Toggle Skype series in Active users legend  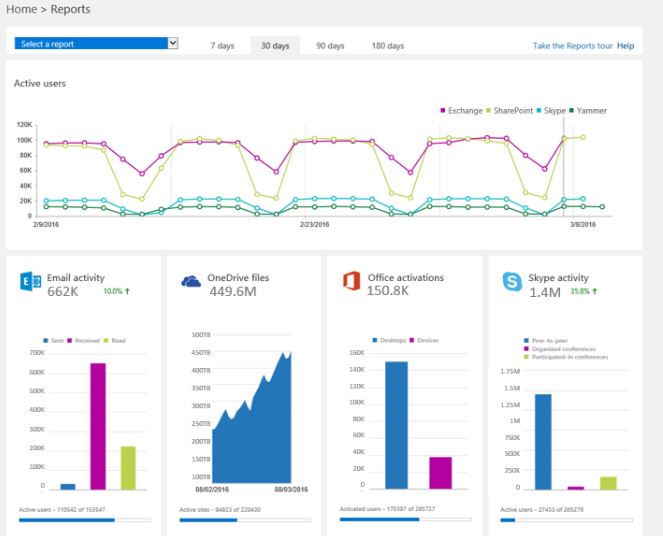pos(553,110)
